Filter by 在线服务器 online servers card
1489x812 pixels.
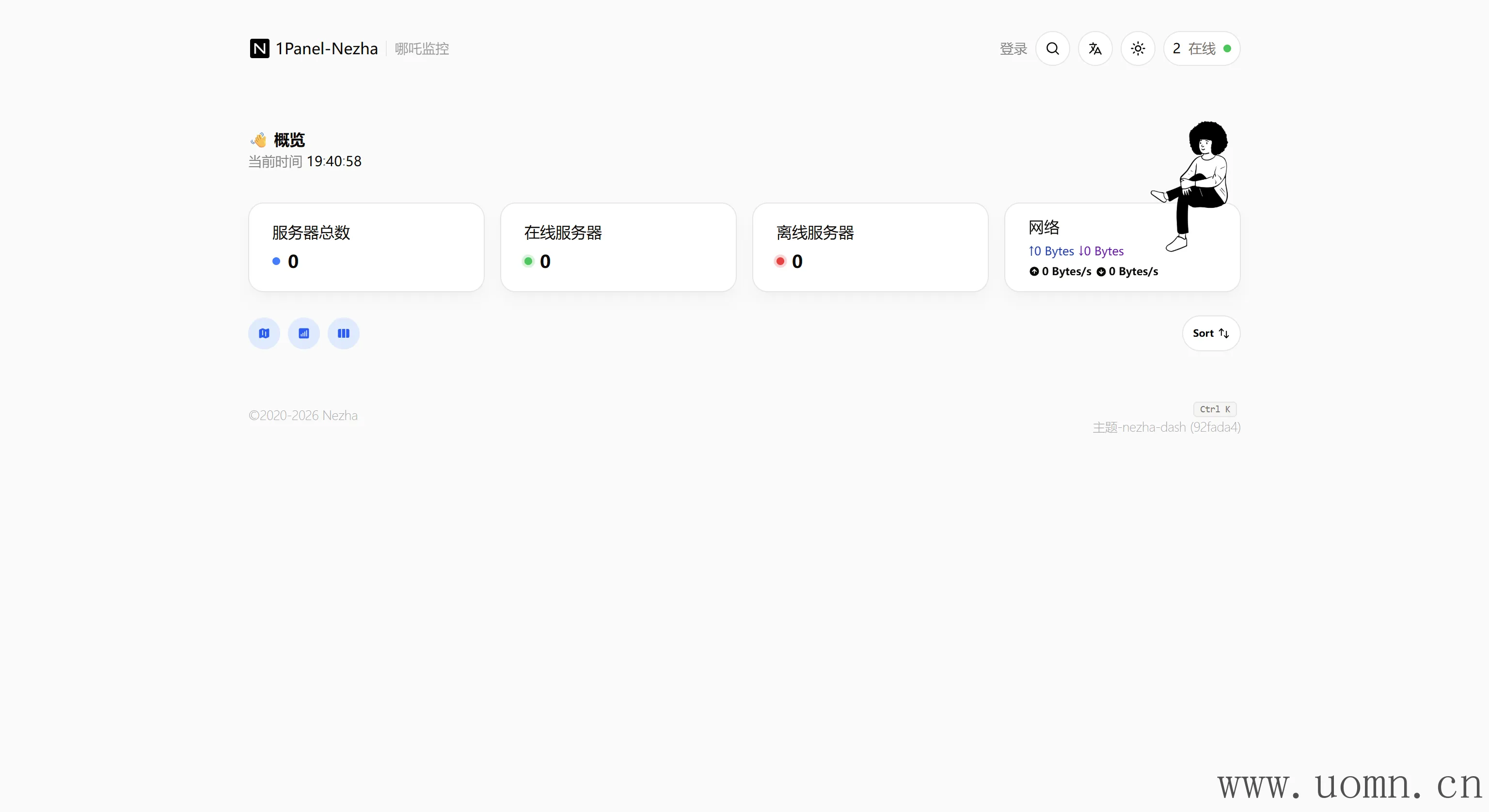click(x=618, y=248)
